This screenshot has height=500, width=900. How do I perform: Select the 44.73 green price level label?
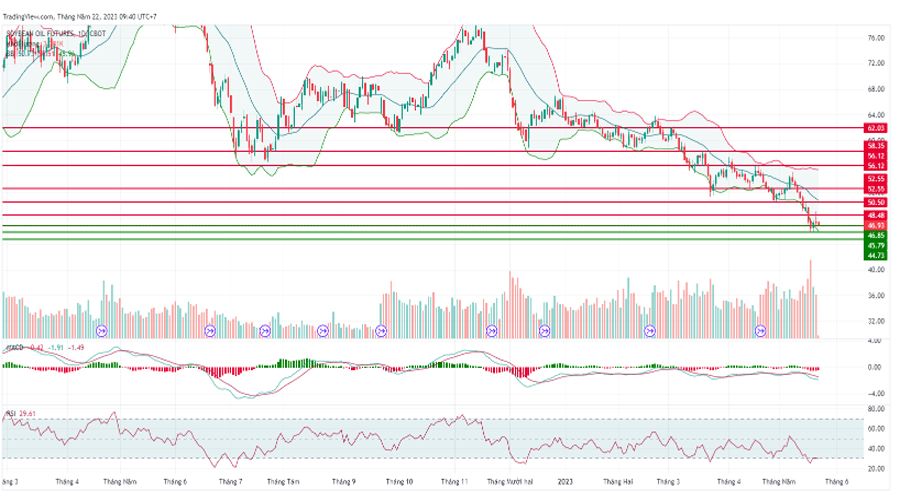tap(876, 255)
